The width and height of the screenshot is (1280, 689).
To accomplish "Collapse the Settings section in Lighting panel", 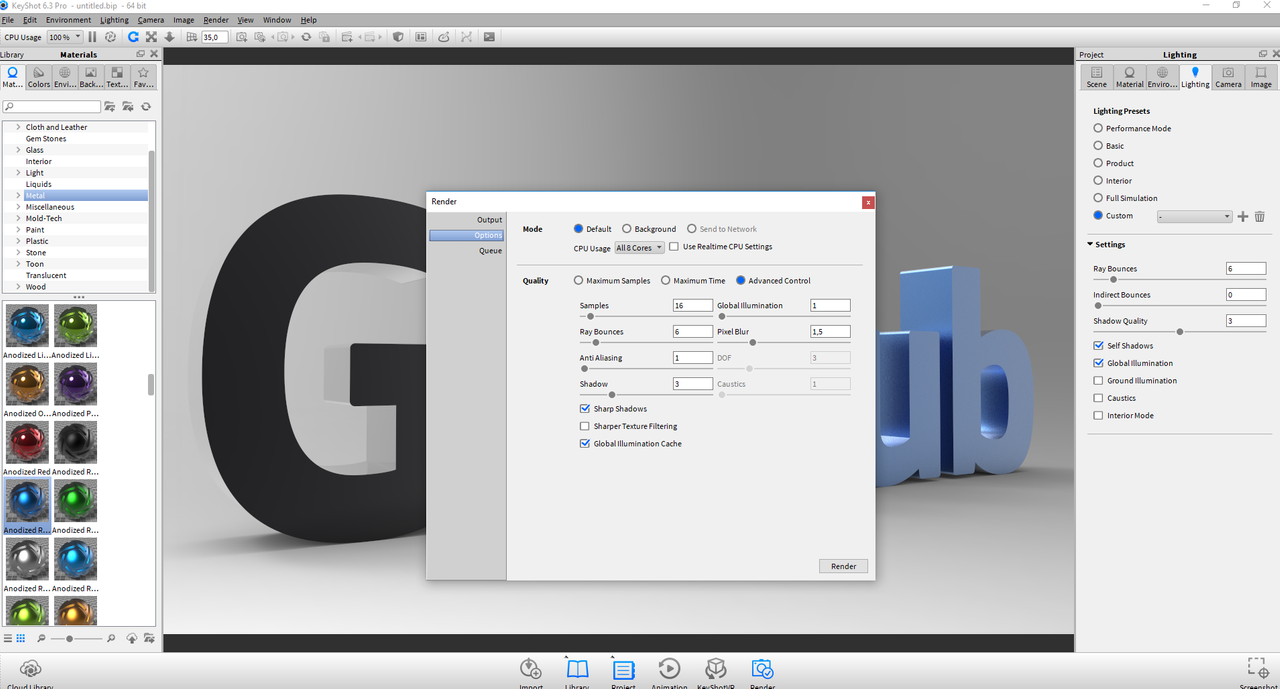I will tap(1089, 244).
